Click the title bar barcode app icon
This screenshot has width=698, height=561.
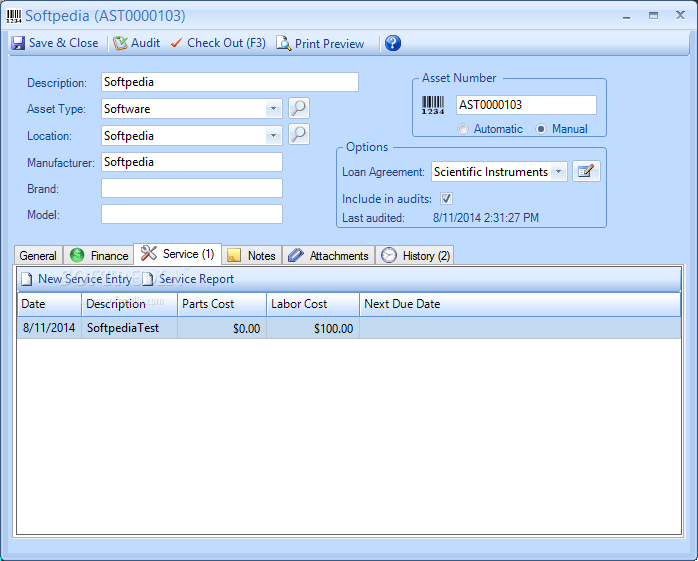point(14,16)
